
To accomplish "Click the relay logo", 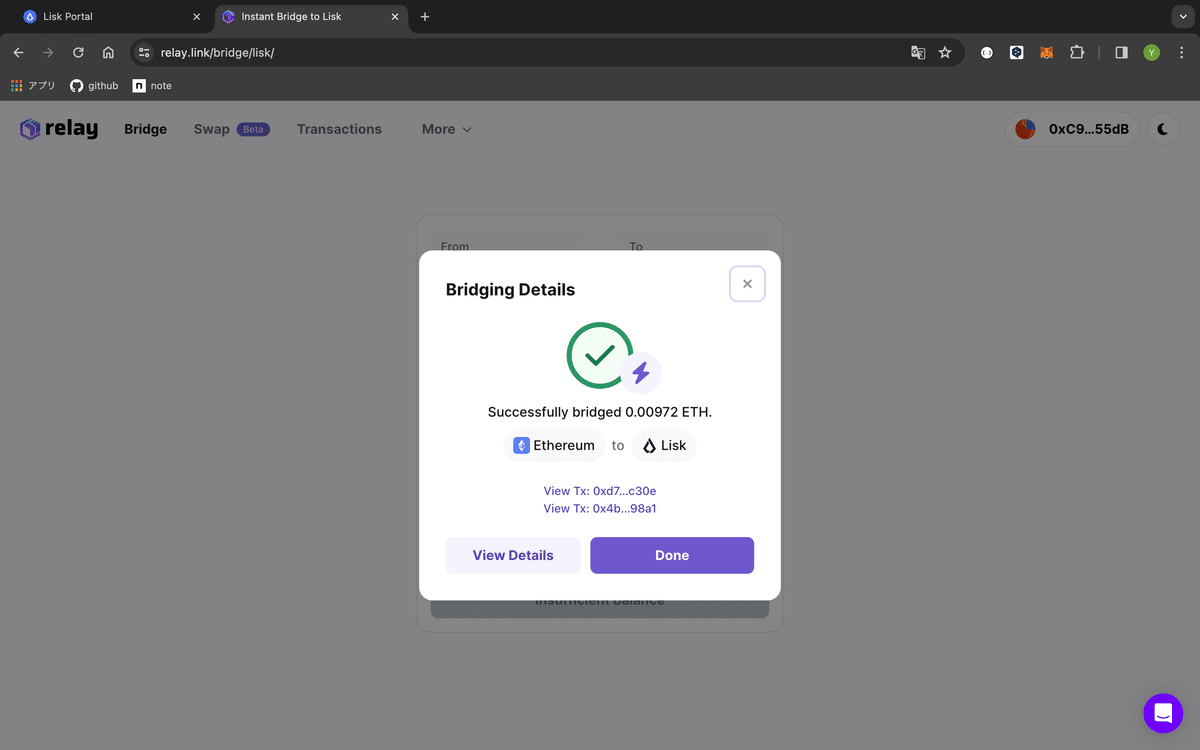I will tap(59, 129).
